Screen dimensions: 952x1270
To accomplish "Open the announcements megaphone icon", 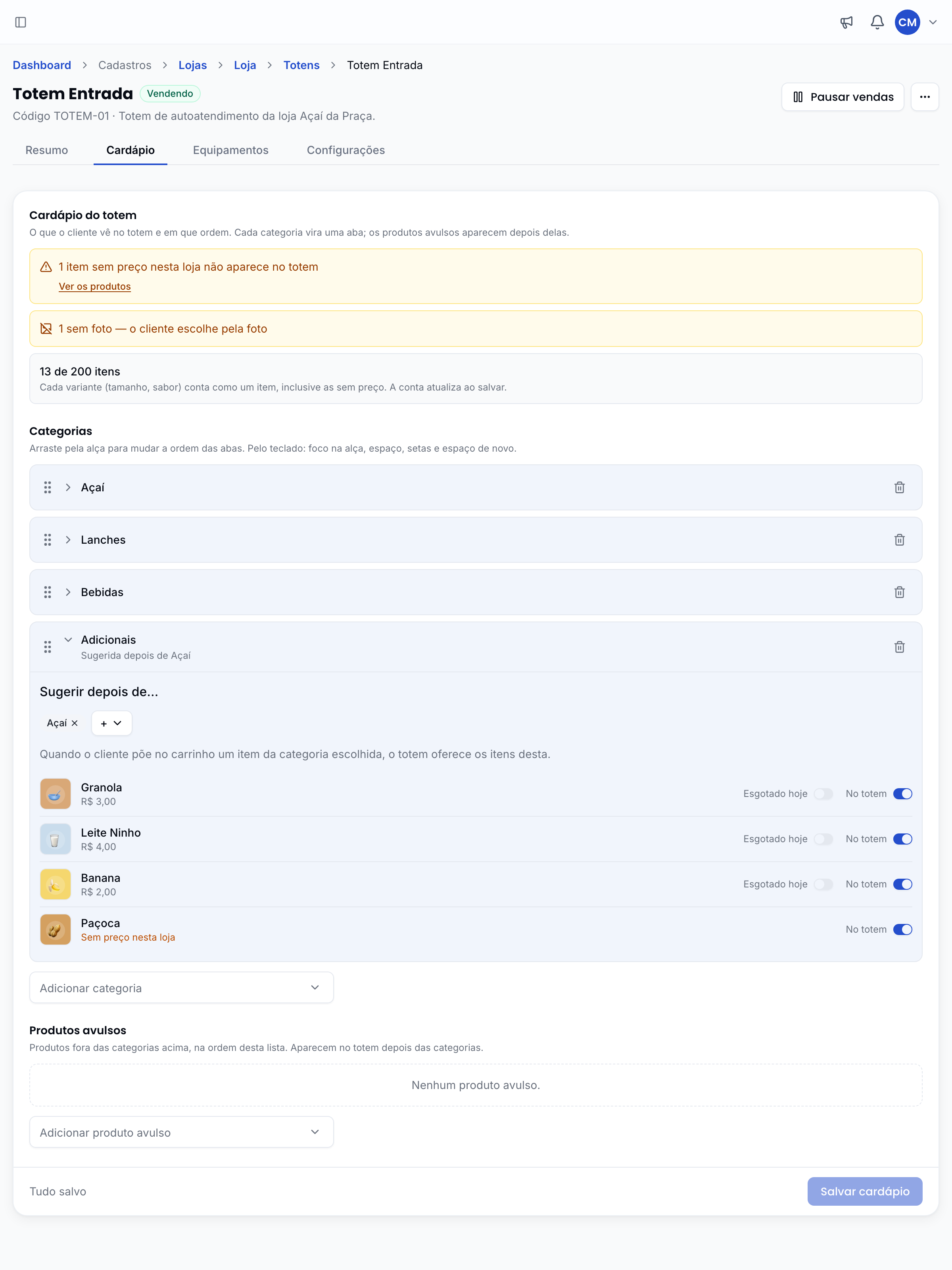I will 846,22.
